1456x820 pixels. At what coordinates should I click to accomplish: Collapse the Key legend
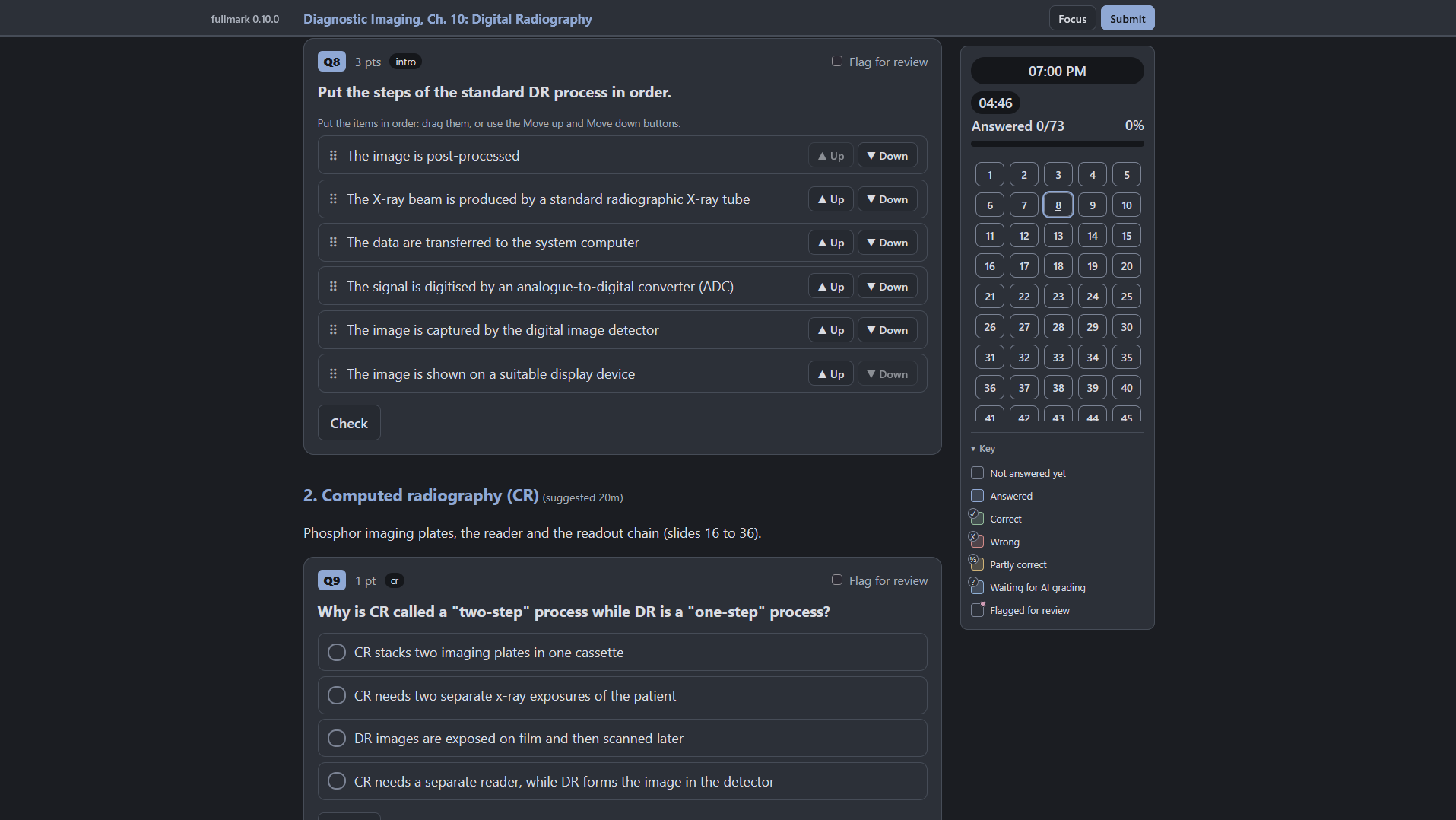tap(983, 448)
